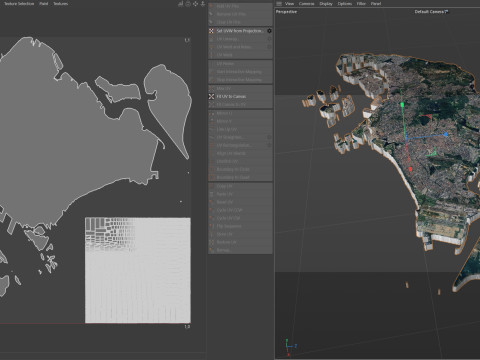Run UV Rectangularize command
This screenshot has height=360, width=480.
point(240,145)
